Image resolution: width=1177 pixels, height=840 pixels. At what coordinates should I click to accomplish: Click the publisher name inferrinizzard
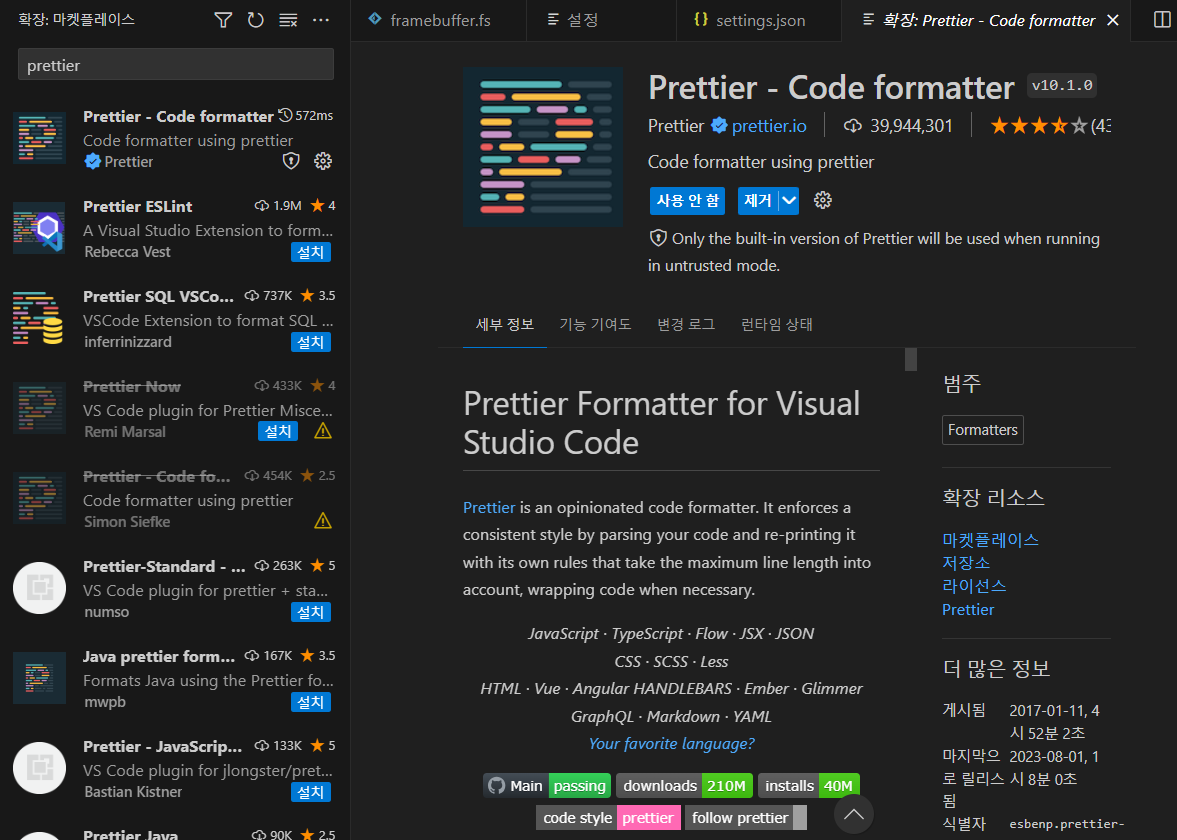[128, 342]
